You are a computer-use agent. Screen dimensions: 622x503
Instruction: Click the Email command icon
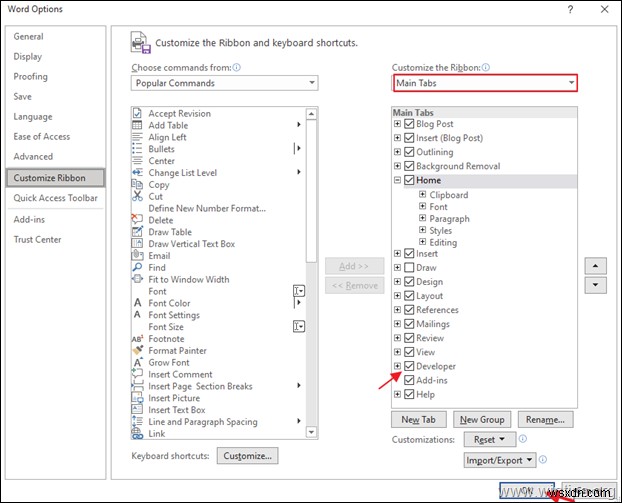137,255
